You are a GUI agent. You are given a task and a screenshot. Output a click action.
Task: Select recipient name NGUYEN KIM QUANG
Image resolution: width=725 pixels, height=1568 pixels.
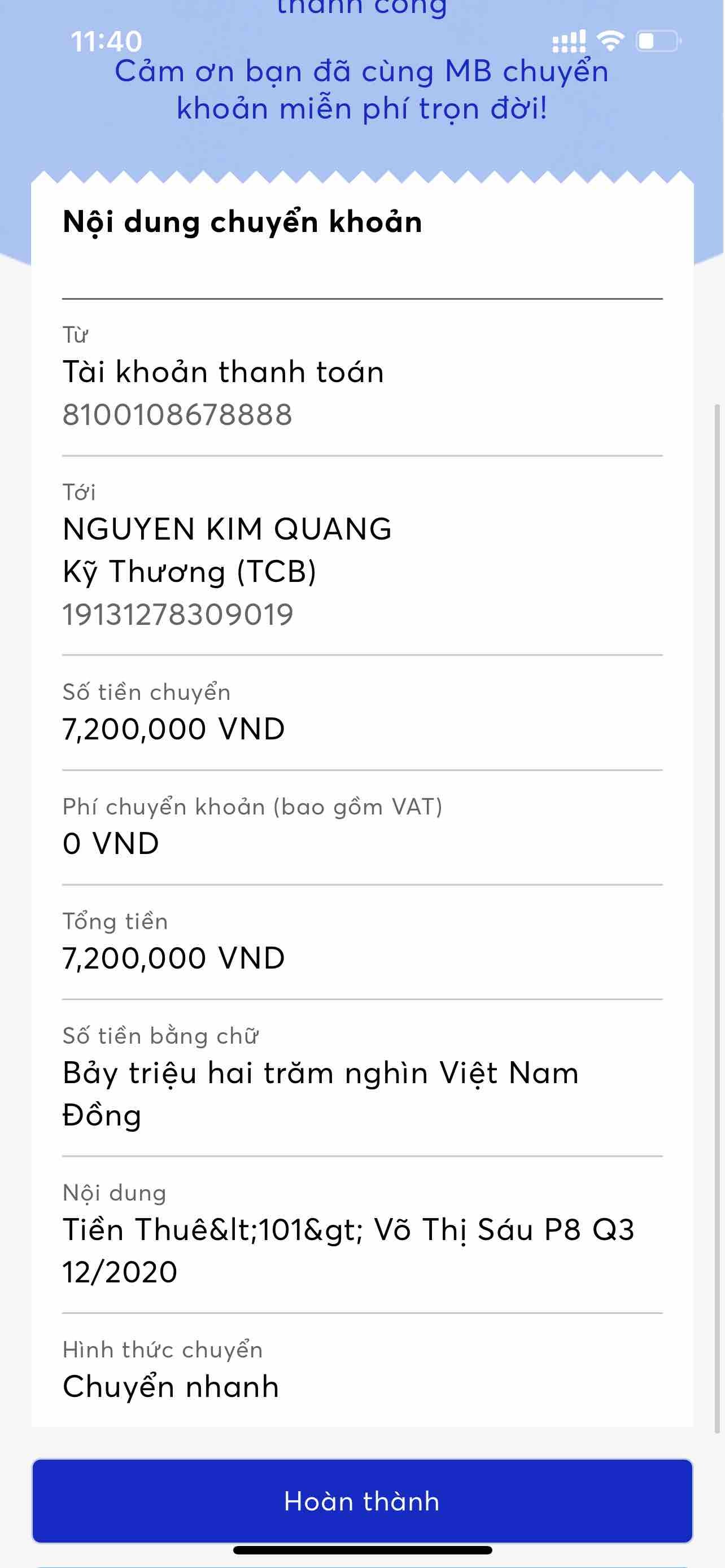[227, 528]
